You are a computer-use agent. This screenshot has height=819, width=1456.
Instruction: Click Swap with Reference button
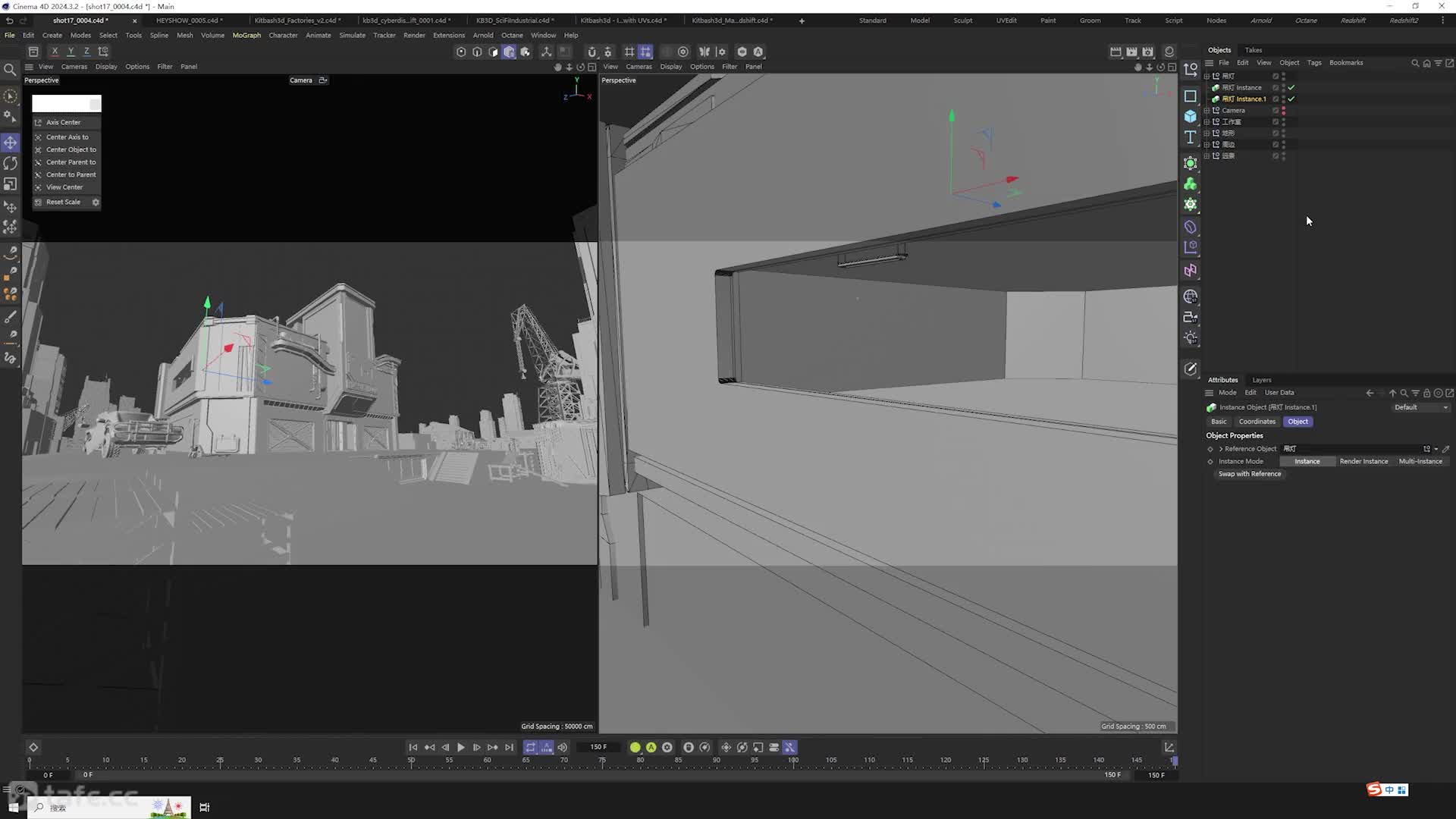pyautogui.click(x=1250, y=474)
